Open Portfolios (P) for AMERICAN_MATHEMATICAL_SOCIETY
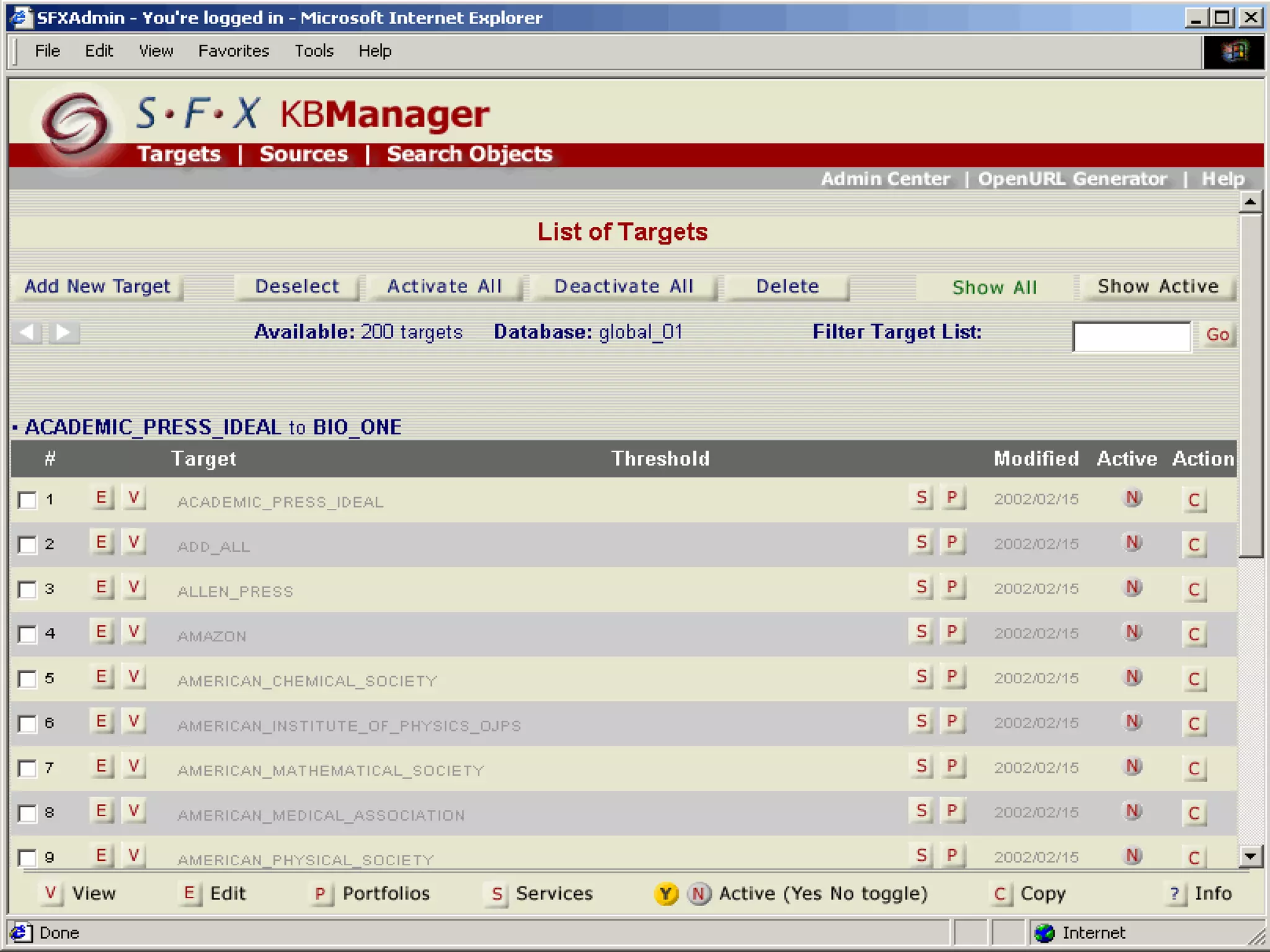 point(952,767)
